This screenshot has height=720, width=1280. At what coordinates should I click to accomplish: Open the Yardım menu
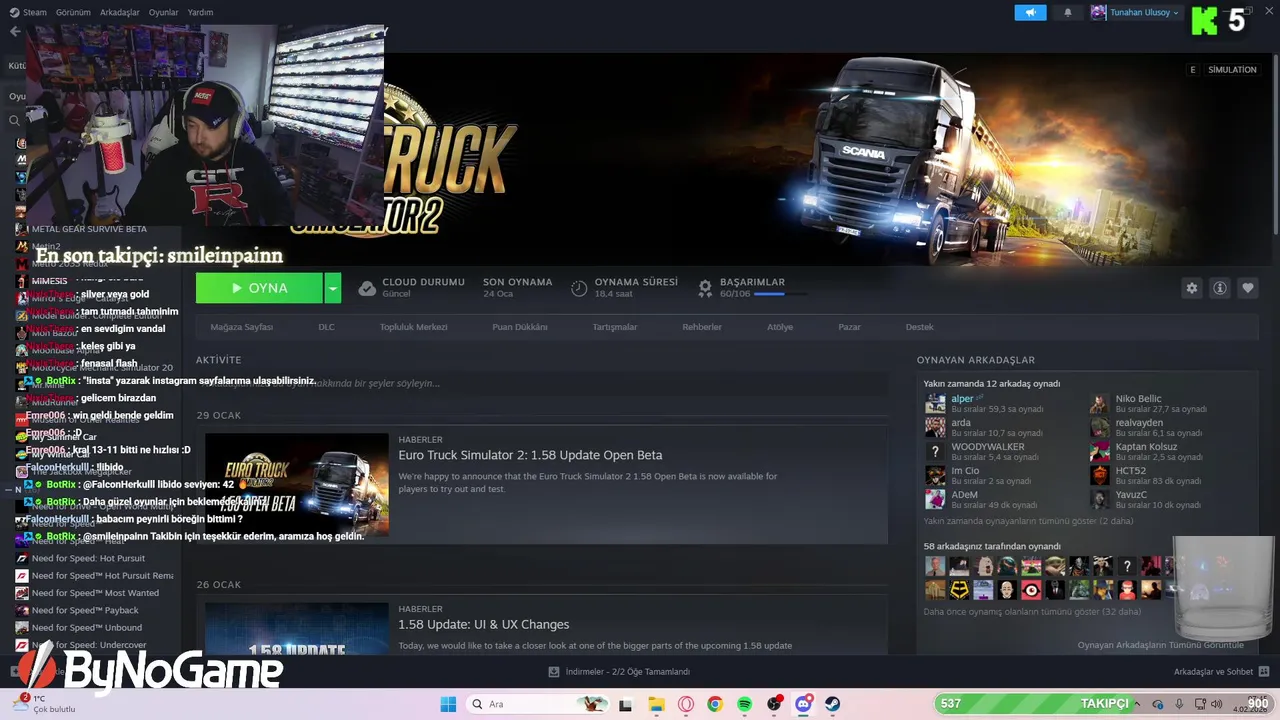point(200,13)
